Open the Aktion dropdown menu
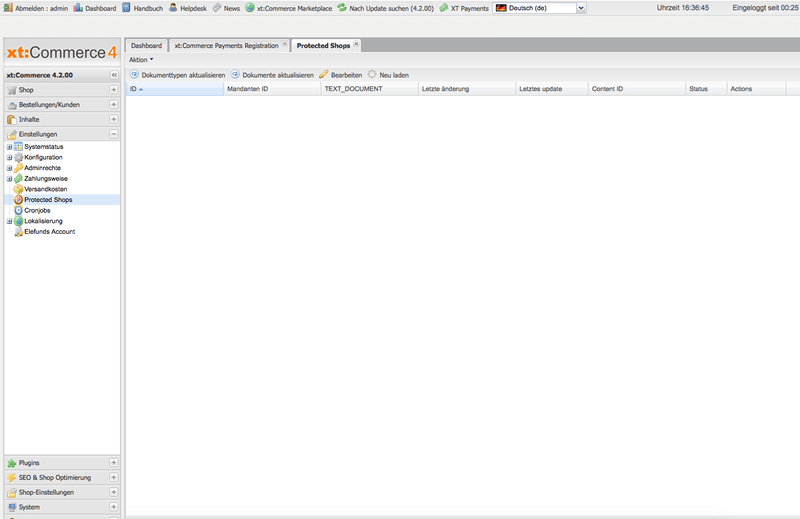Image resolution: width=800 pixels, height=519 pixels. pos(141,60)
